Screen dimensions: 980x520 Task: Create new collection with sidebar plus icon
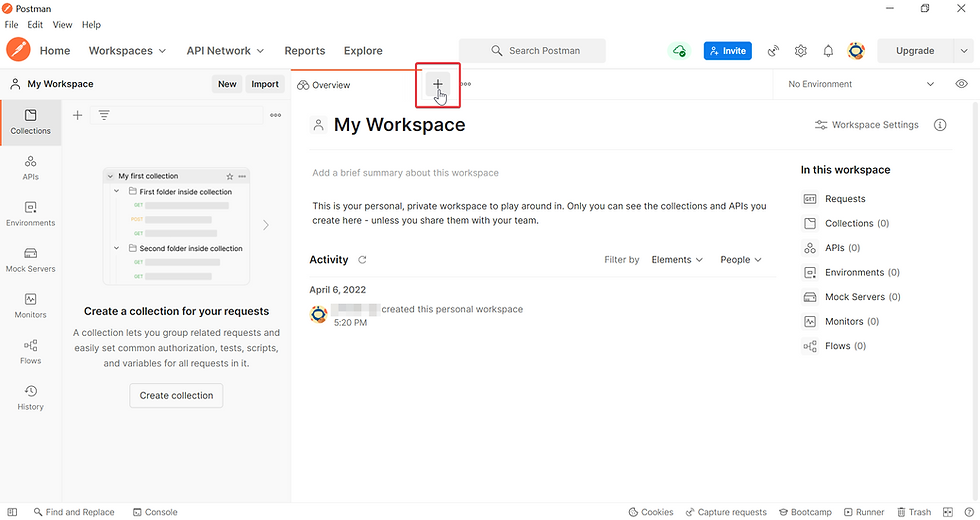pyautogui.click(x=78, y=115)
